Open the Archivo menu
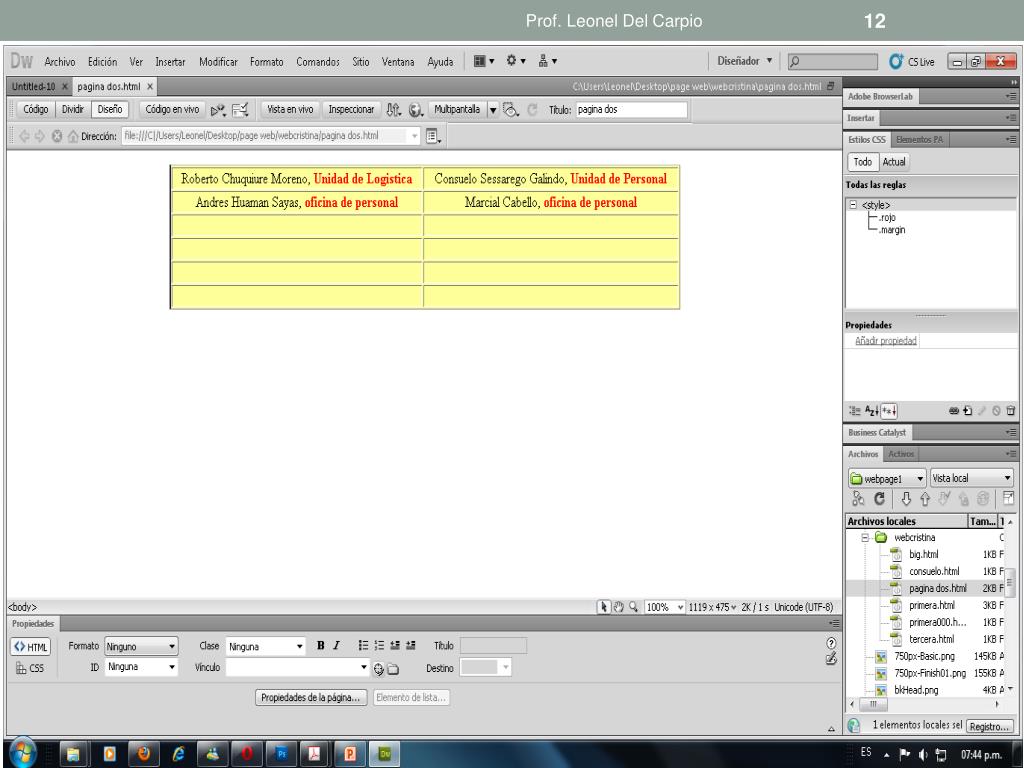Viewport: 1024px width, 768px height. click(x=59, y=62)
